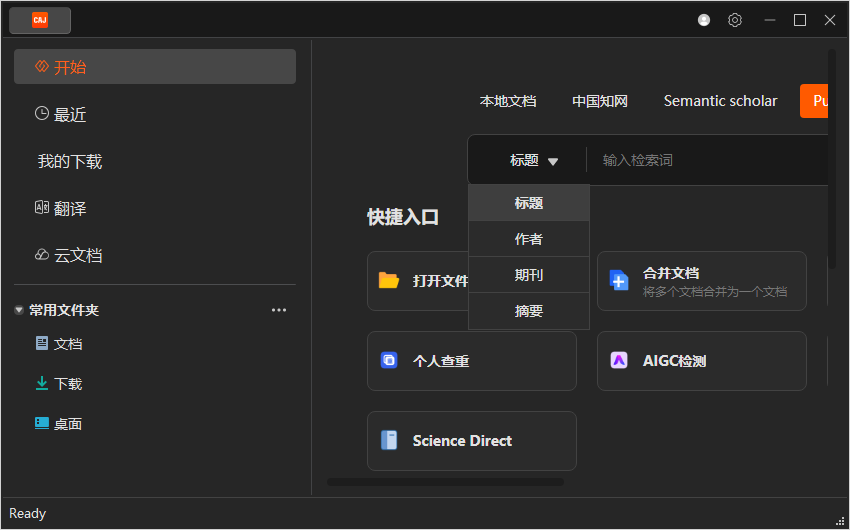The width and height of the screenshot is (850, 530).
Task: Click the 打开文件 open file card
Action: tap(417, 281)
